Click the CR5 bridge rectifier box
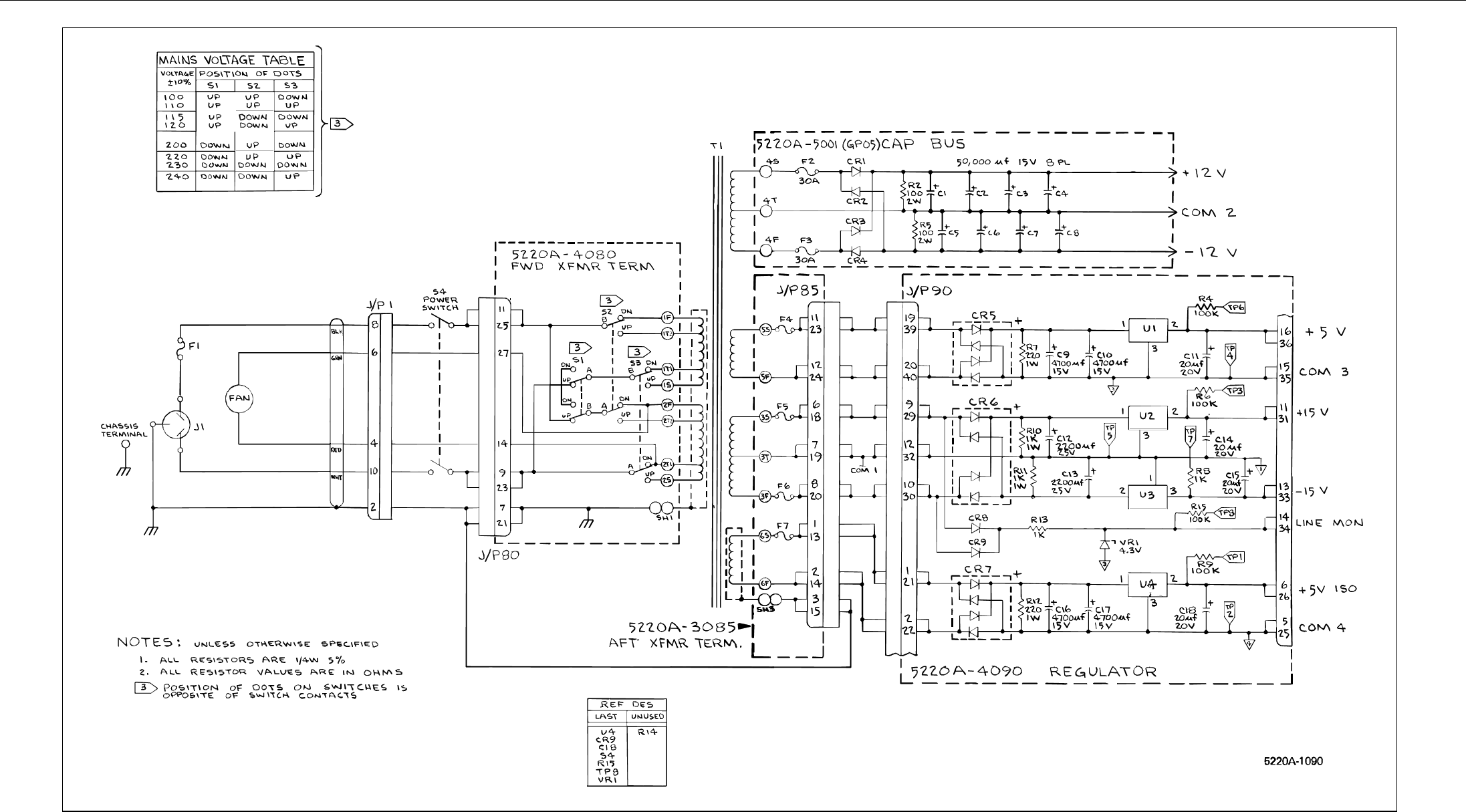This screenshot has width=1466, height=812. (981, 354)
